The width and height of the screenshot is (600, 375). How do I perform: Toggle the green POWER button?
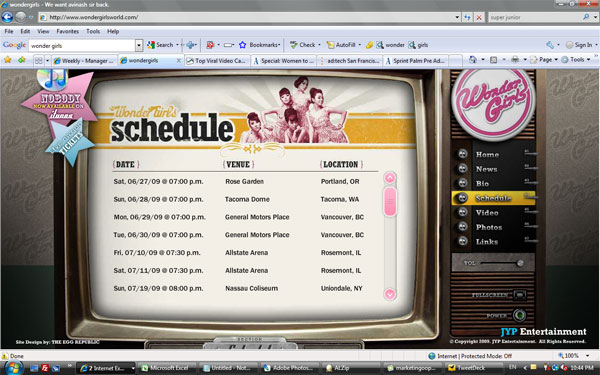point(519,315)
